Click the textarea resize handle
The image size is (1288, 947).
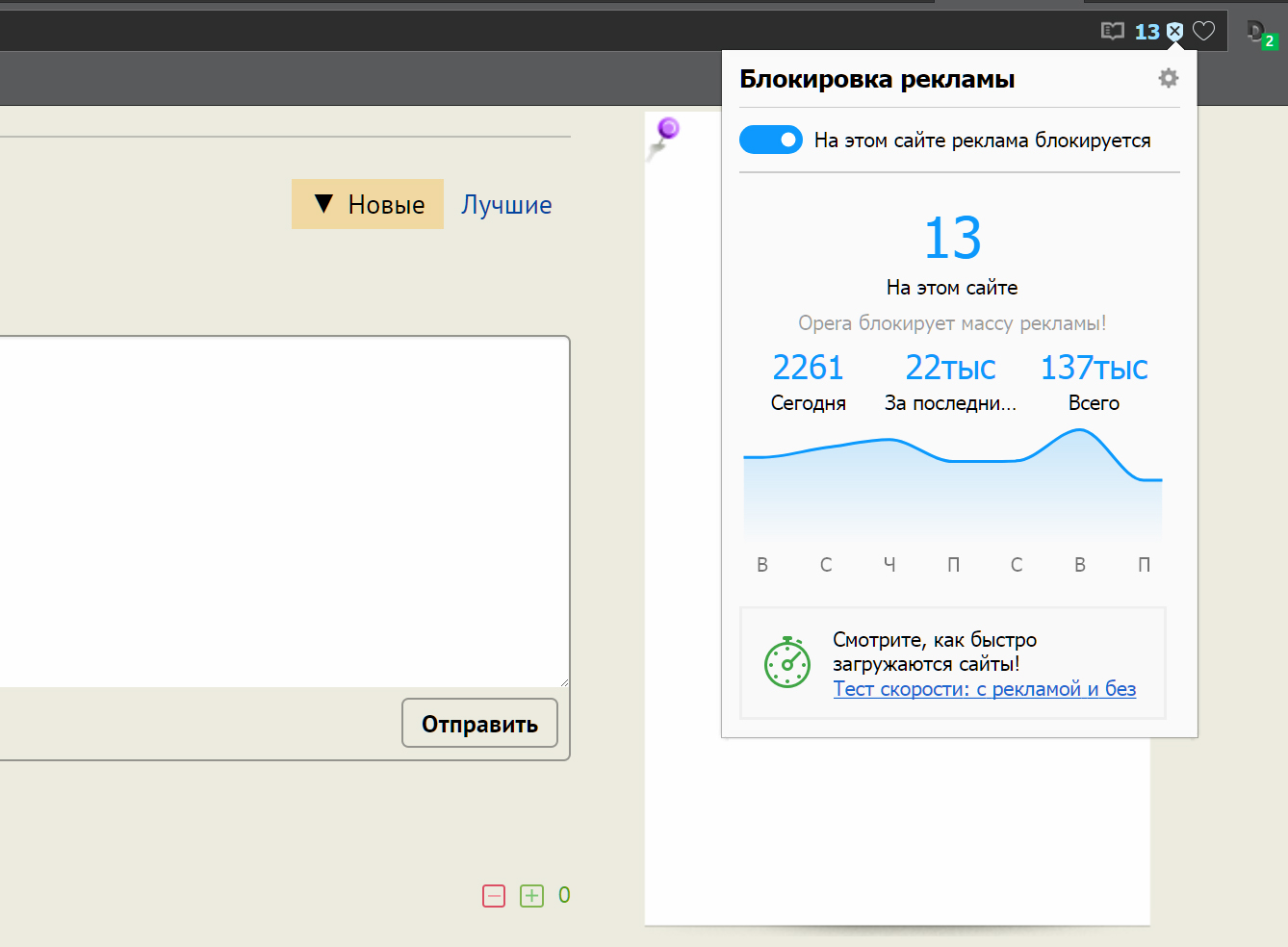[x=564, y=681]
